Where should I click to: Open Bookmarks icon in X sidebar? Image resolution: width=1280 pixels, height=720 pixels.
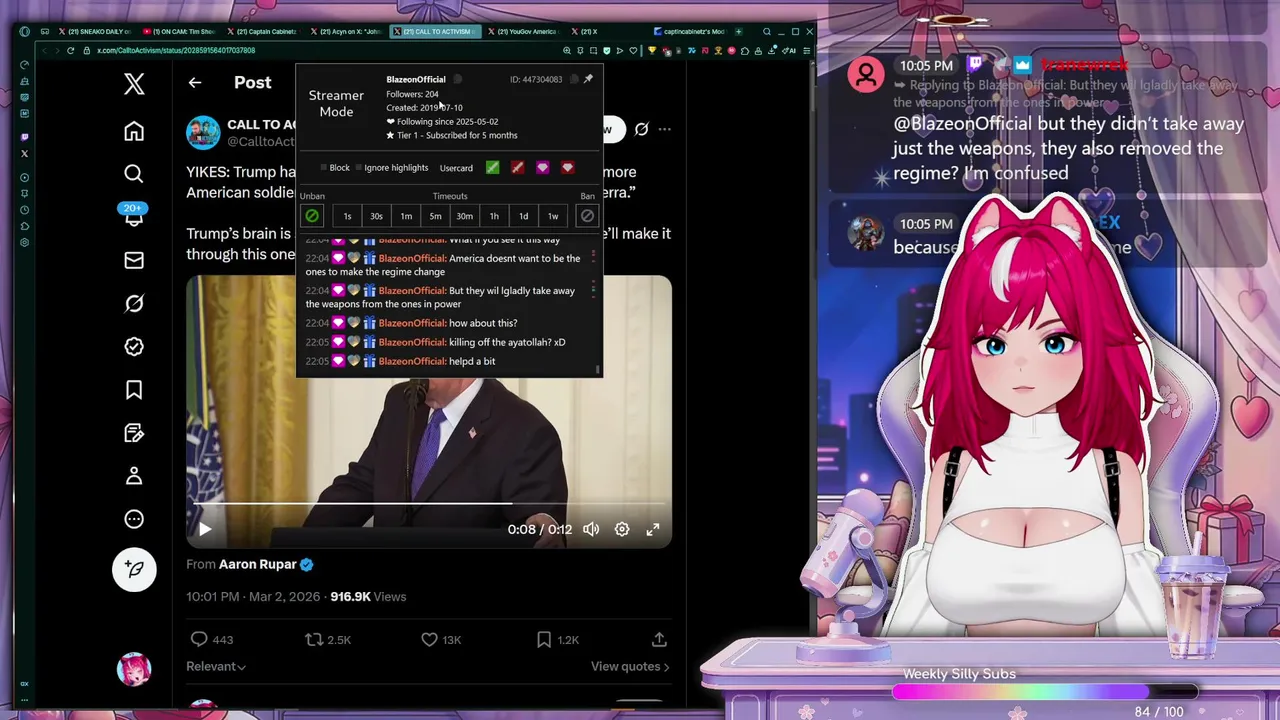[x=134, y=390]
